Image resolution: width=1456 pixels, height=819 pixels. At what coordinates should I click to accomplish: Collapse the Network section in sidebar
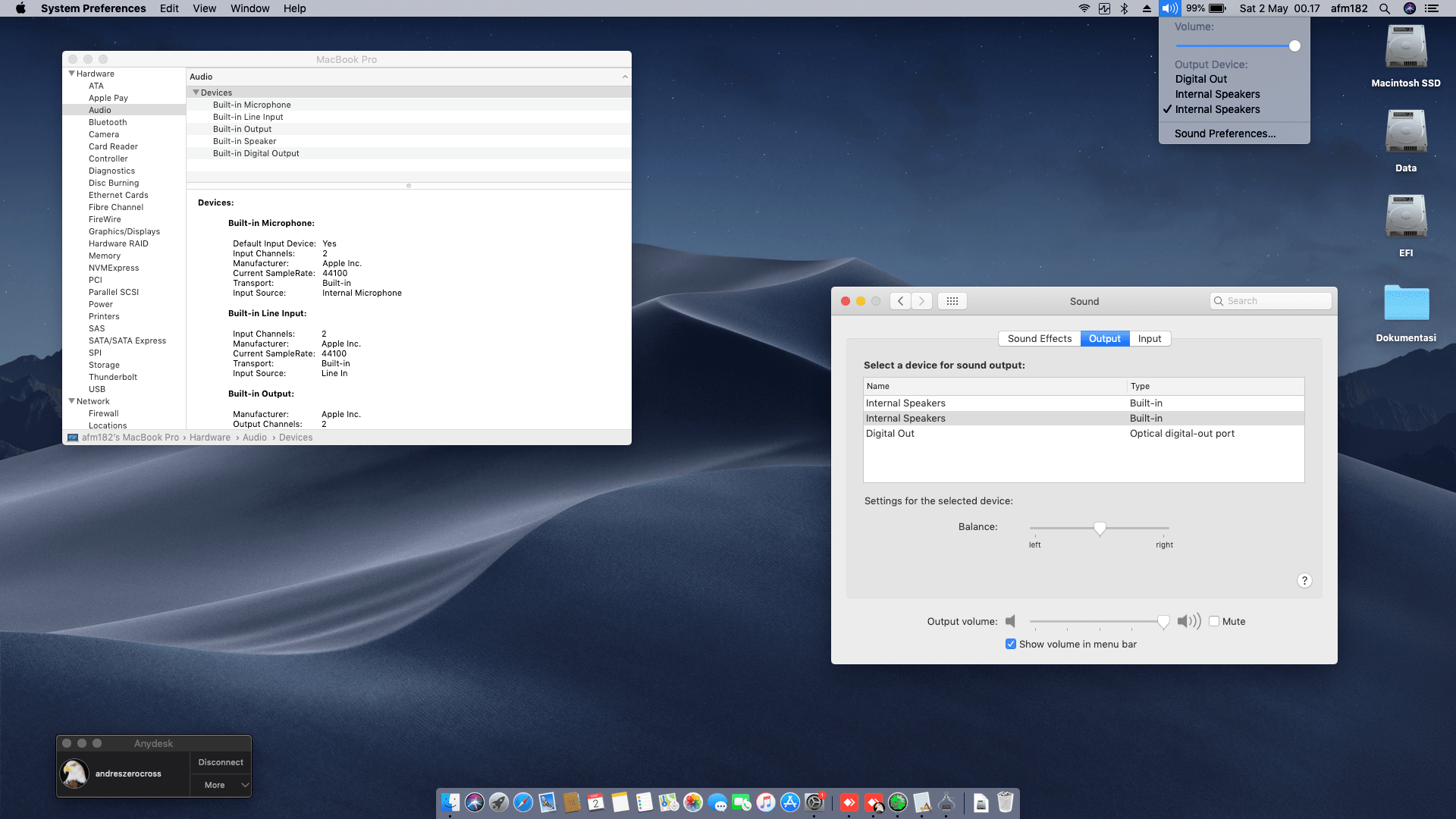click(x=72, y=401)
